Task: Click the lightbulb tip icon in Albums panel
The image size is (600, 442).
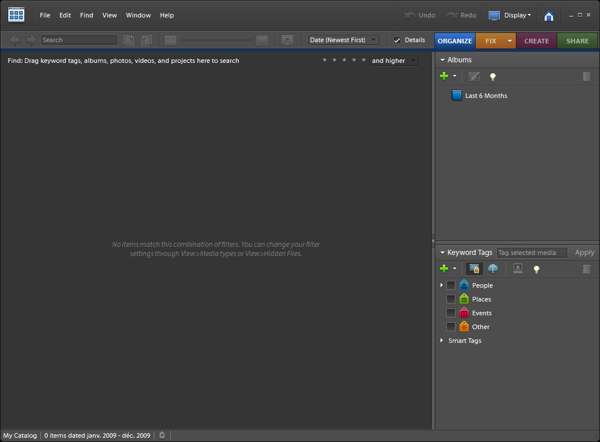Action: click(x=492, y=76)
